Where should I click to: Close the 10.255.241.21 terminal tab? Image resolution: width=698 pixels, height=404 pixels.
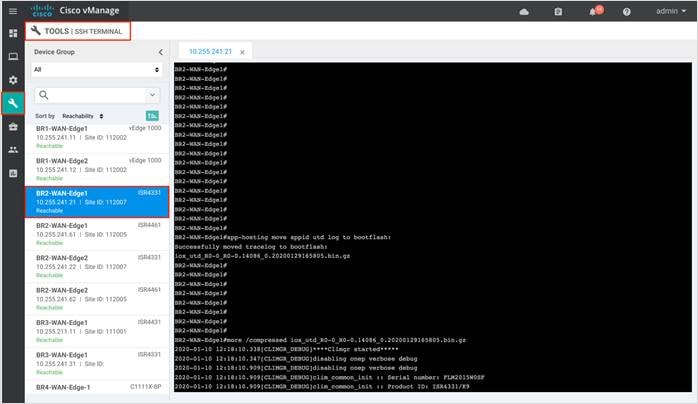[x=242, y=52]
